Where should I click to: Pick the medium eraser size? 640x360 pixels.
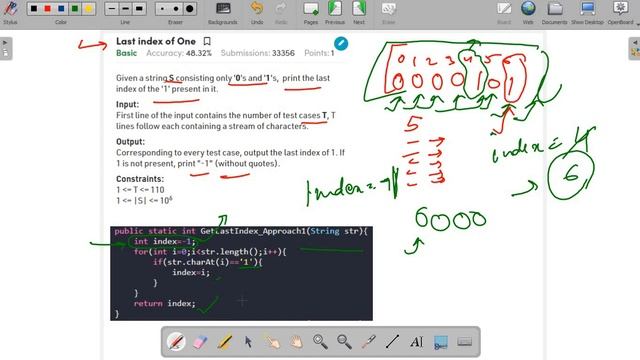coord(176,9)
